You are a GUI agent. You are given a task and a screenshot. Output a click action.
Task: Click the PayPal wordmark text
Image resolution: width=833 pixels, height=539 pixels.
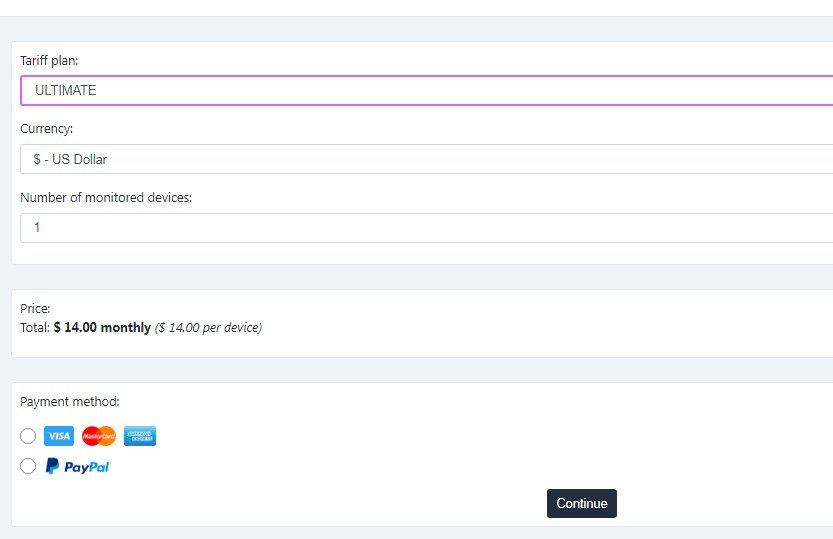(87, 467)
